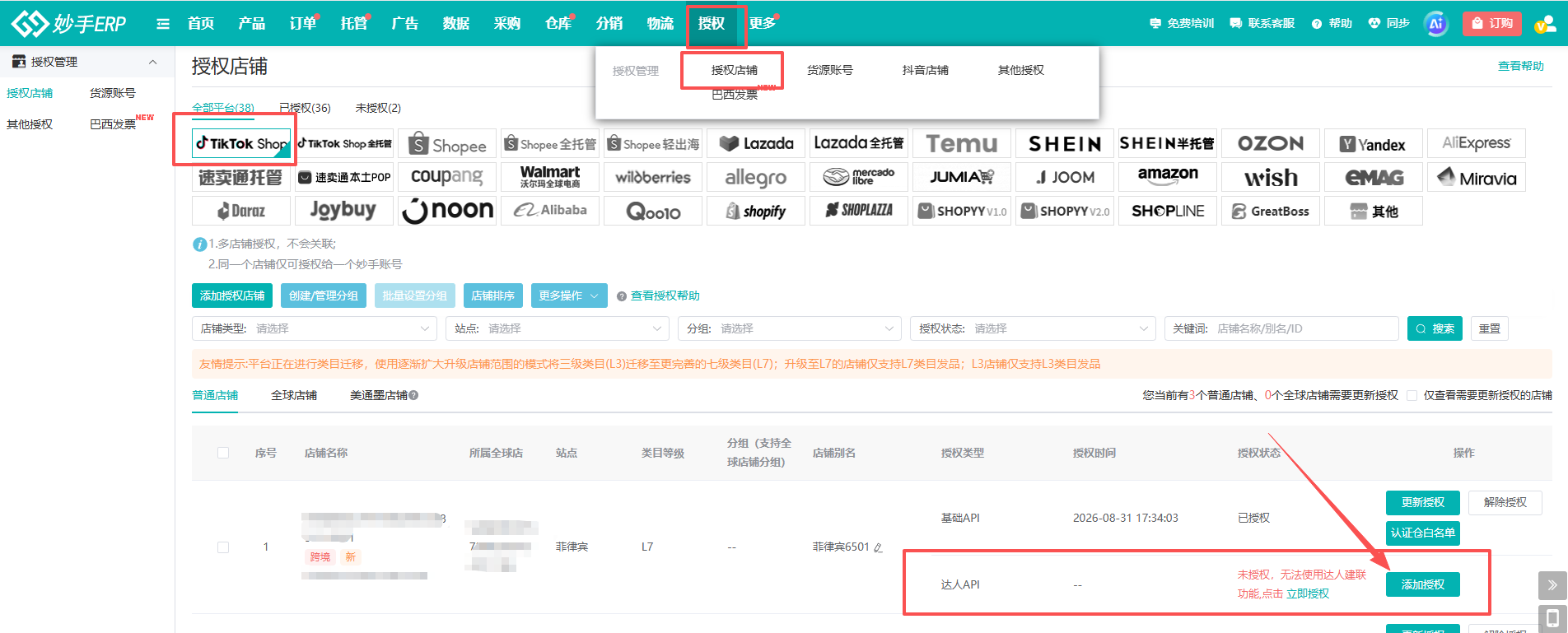Image resolution: width=1568 pixels, height=633 pixels.
Task: Click the 更新授权 button for 基础API
Action: tap(1423, 502)
